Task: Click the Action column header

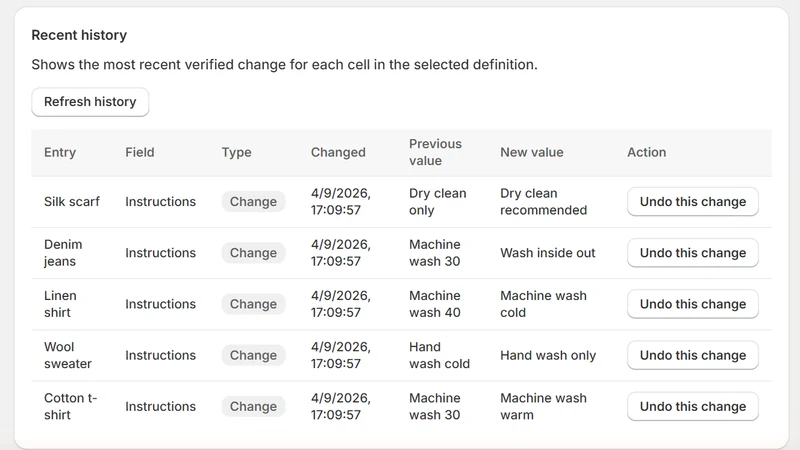Action: pos(646,152)
